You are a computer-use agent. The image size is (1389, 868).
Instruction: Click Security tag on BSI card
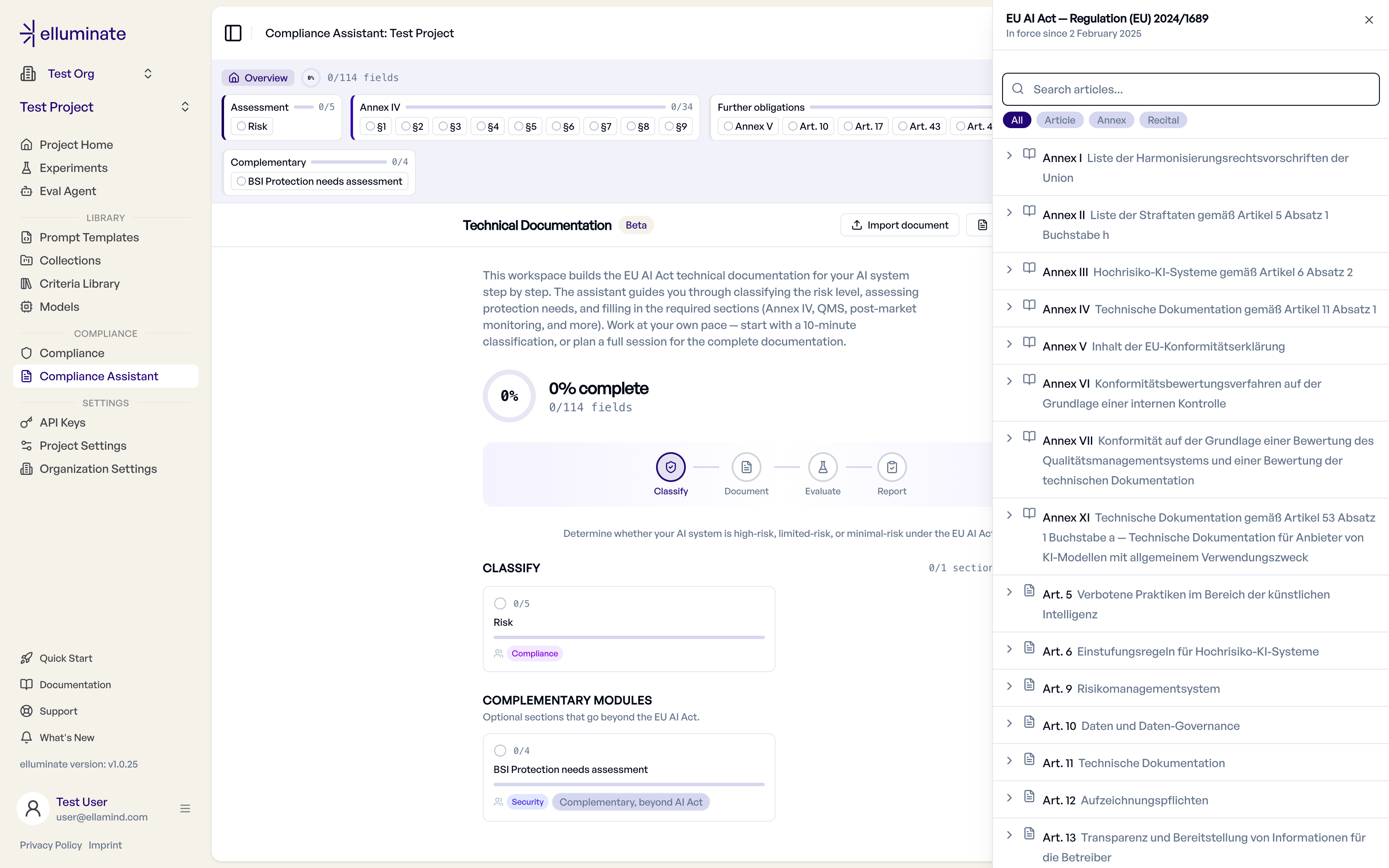tap(527, 802)
